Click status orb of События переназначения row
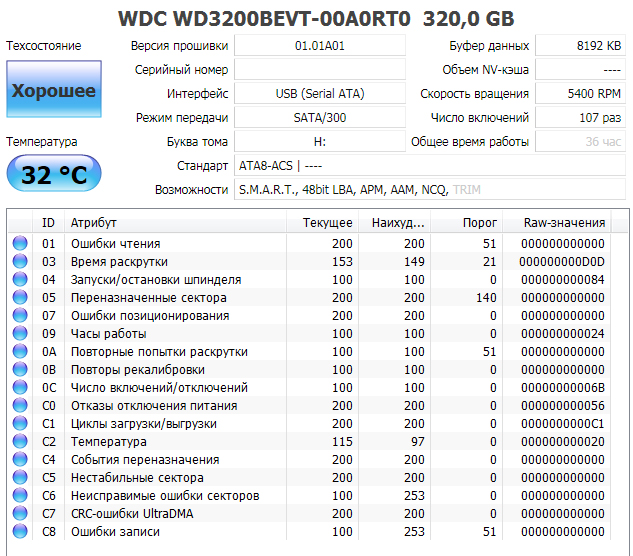 pyautogui.click(x=20, y=459)
